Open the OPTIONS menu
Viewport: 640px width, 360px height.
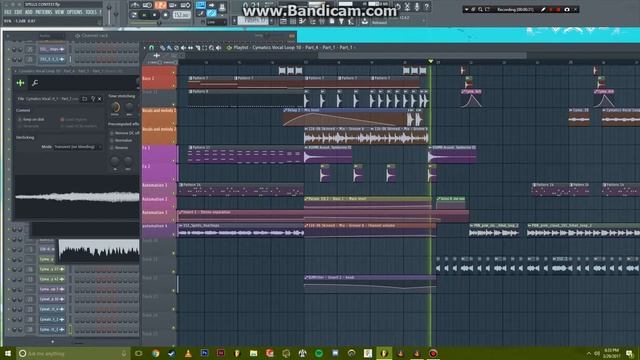(x=75, y=12)
